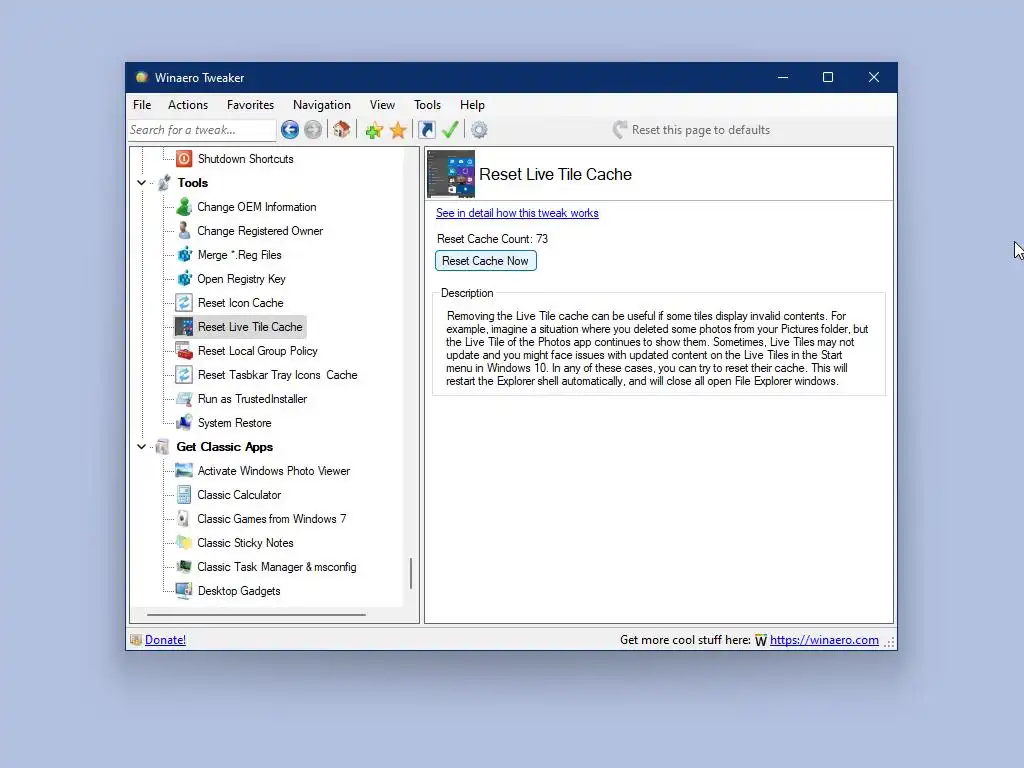Select the Get Classic Apps category label
This screenshot has width=1024, height=768.
pyautogui.click(x=225, y=447)
